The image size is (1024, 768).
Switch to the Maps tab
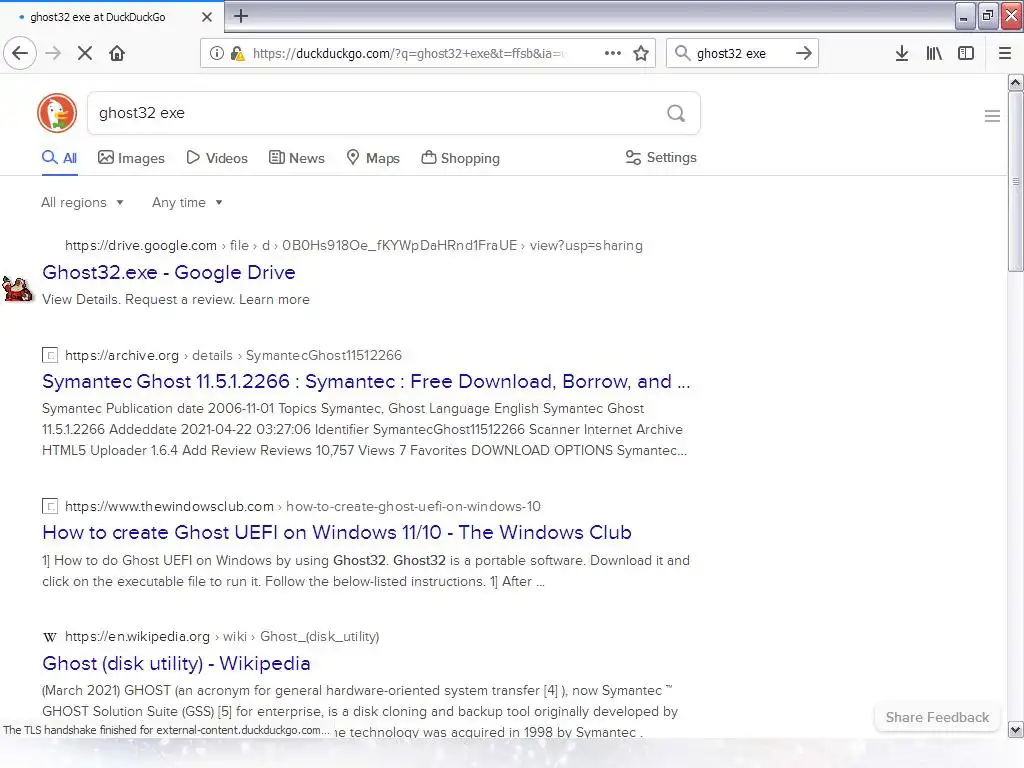(x=373, y=158)
